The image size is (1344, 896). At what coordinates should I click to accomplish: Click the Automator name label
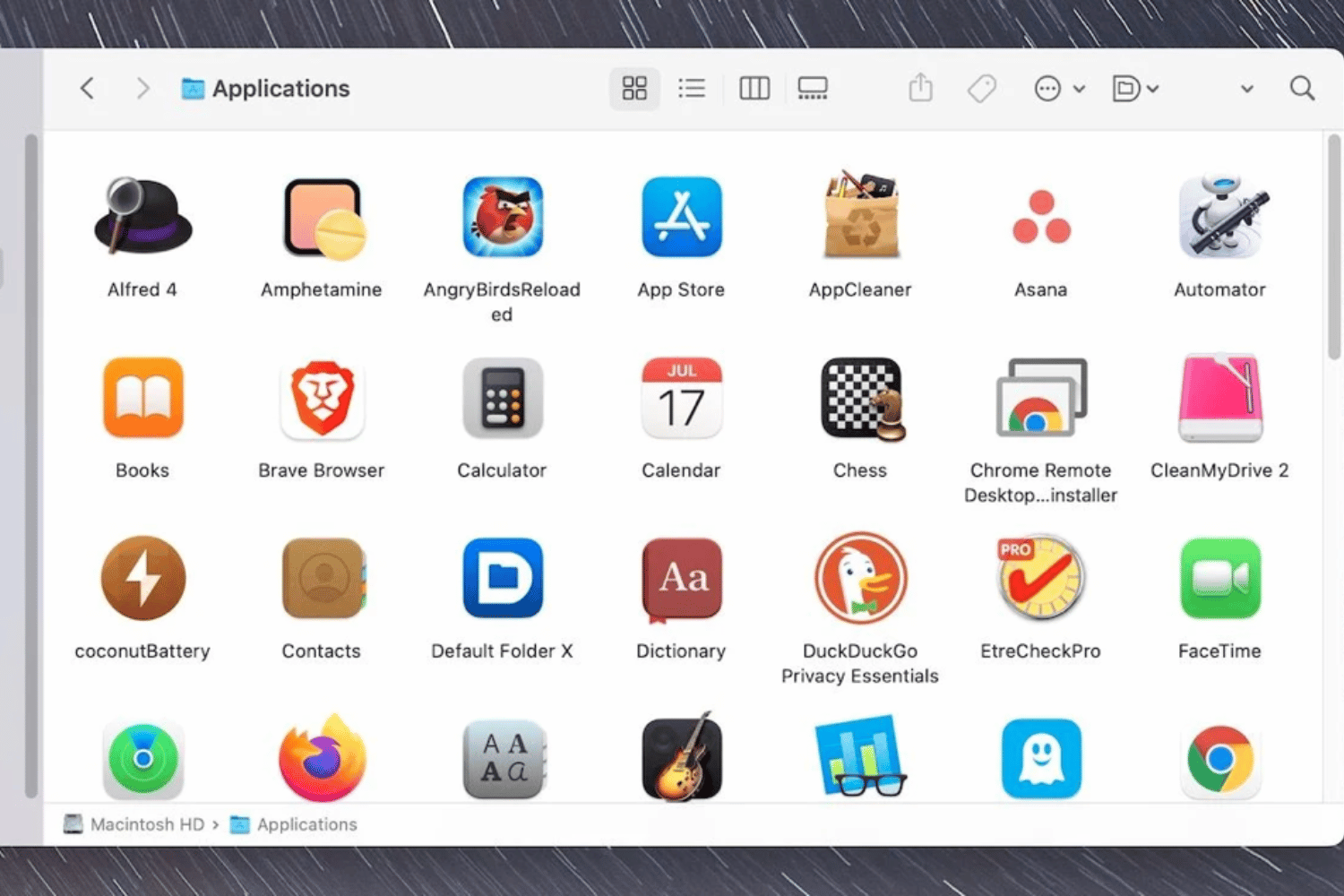(1219, 289)
